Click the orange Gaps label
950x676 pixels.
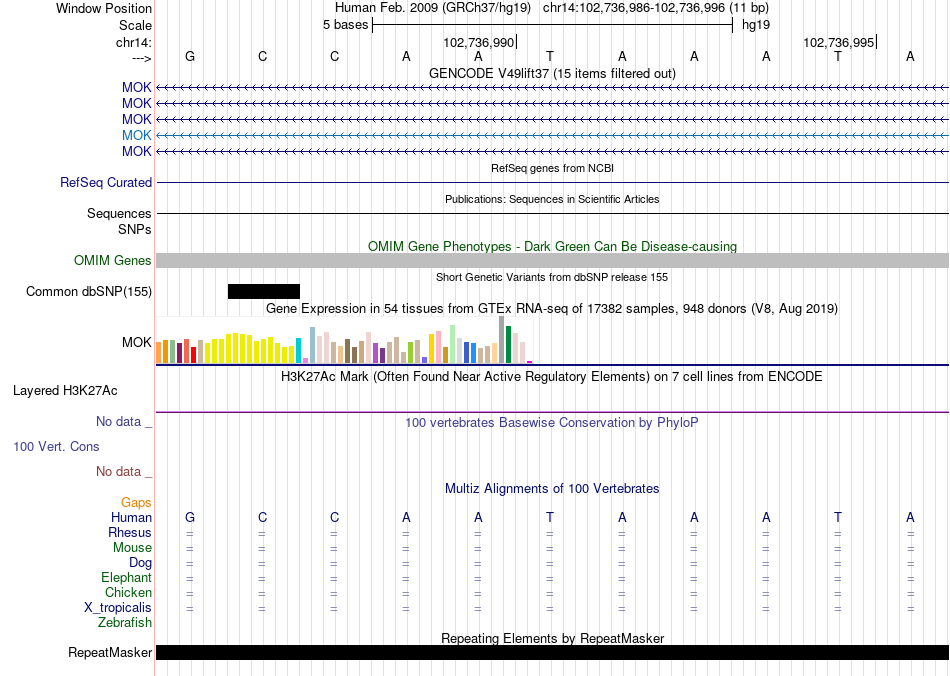click(136, 502)
